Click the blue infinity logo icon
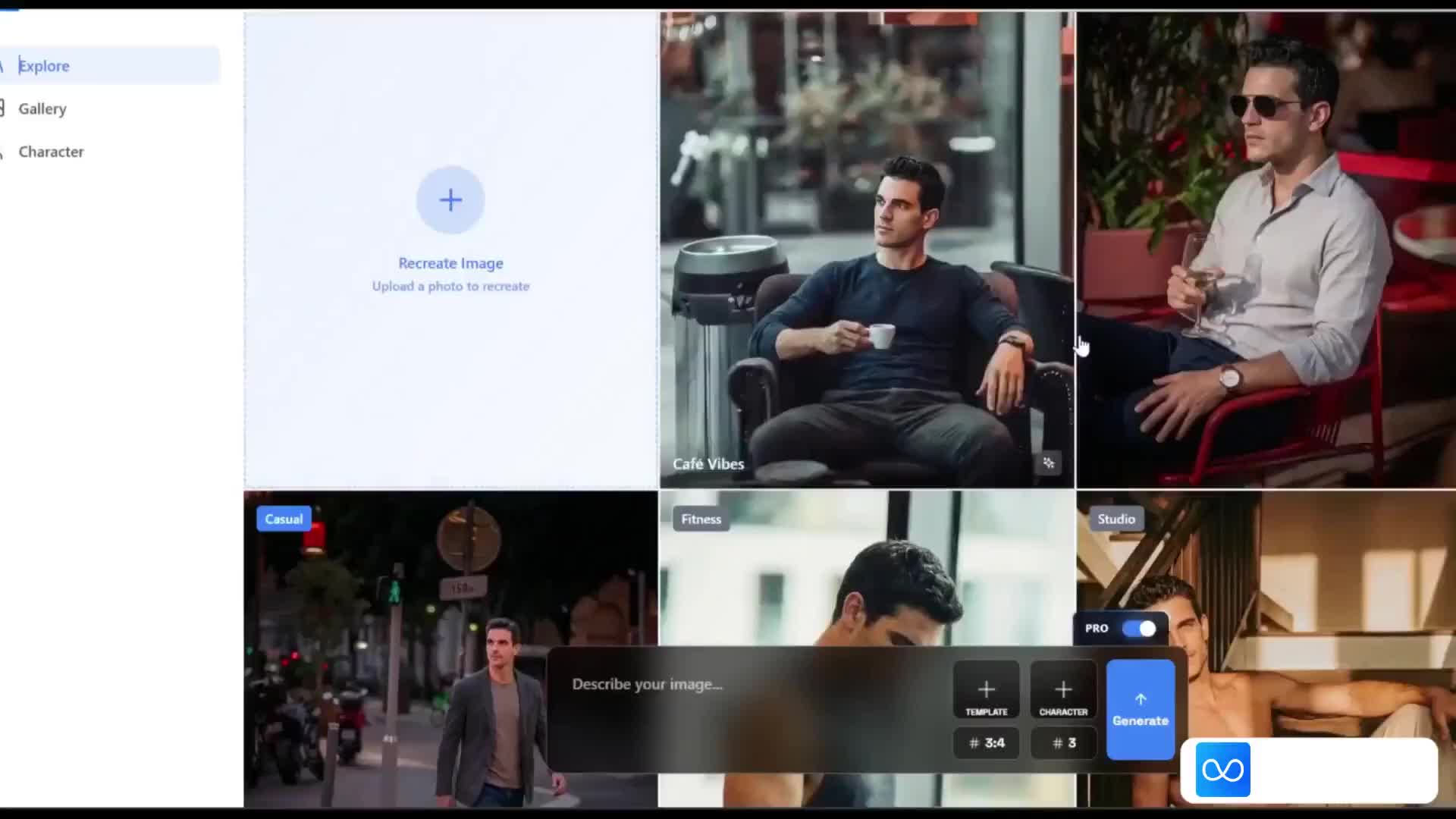This screenshot has width=1456, height=819. coord(1223,770)
